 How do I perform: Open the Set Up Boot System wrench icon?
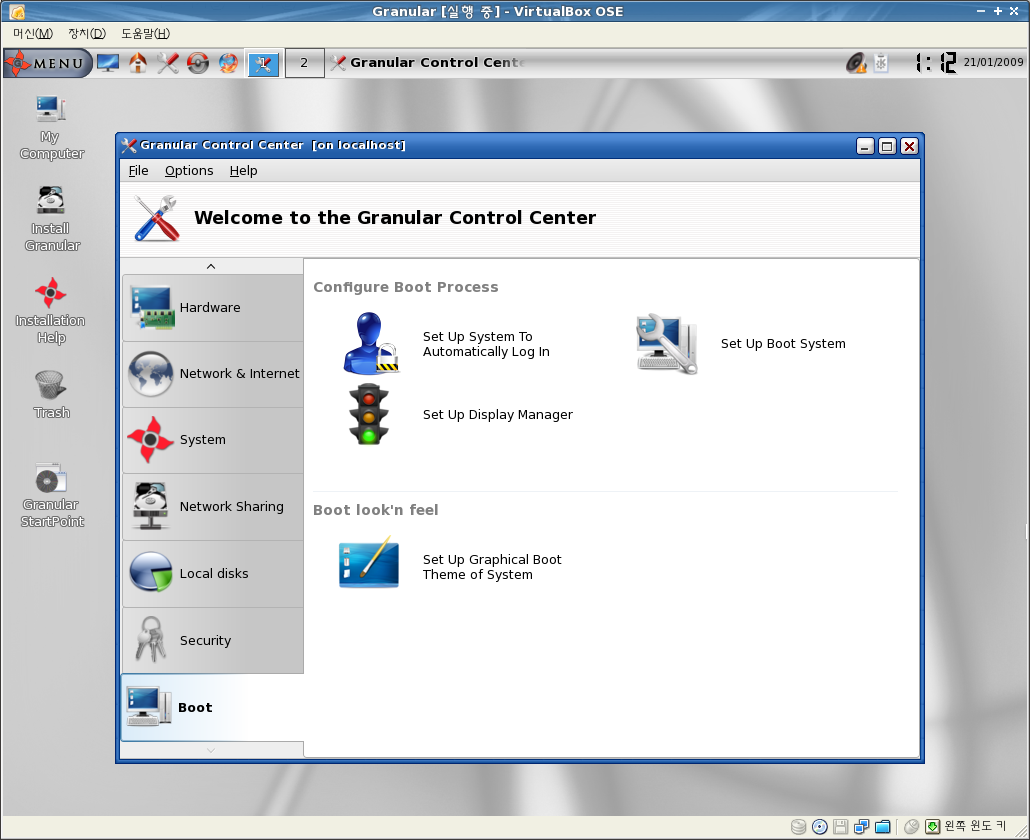666,343
